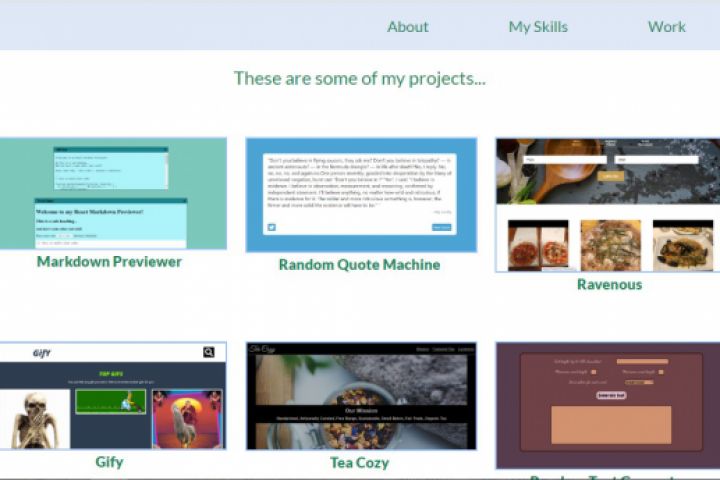Click the Gify logo in preview
720x480 pixels.
pyautogui.click(x=42, y=353)
